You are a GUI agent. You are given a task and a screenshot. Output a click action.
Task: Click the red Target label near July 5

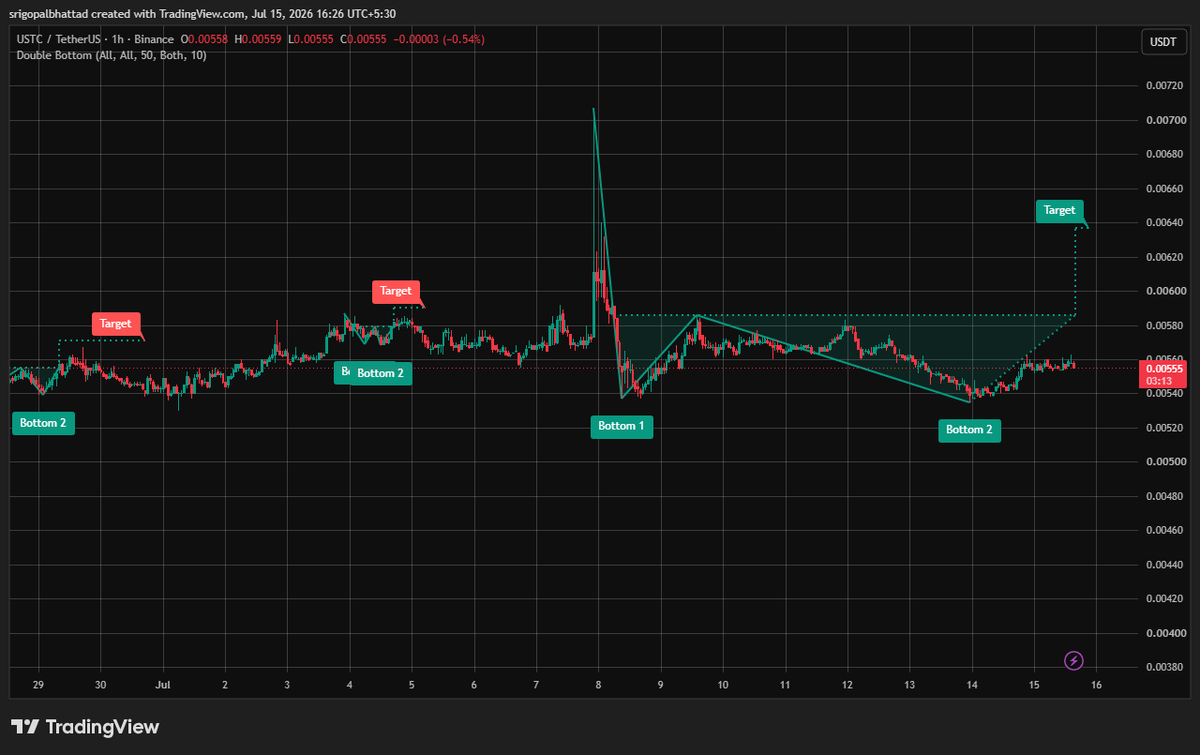(396, 291)
